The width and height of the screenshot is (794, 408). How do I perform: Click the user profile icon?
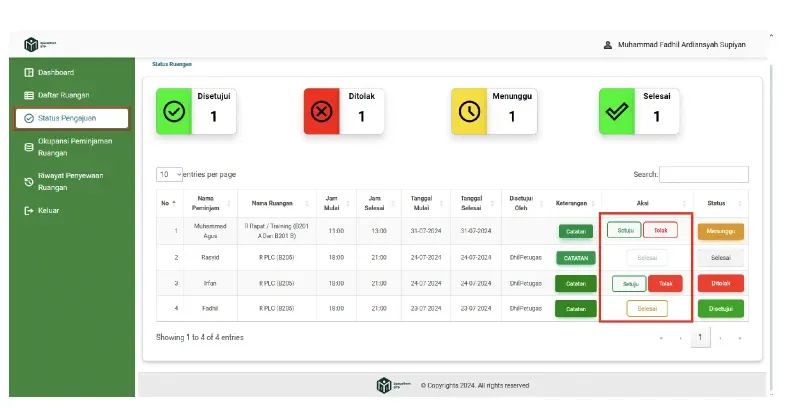click(x=608, y=45)
